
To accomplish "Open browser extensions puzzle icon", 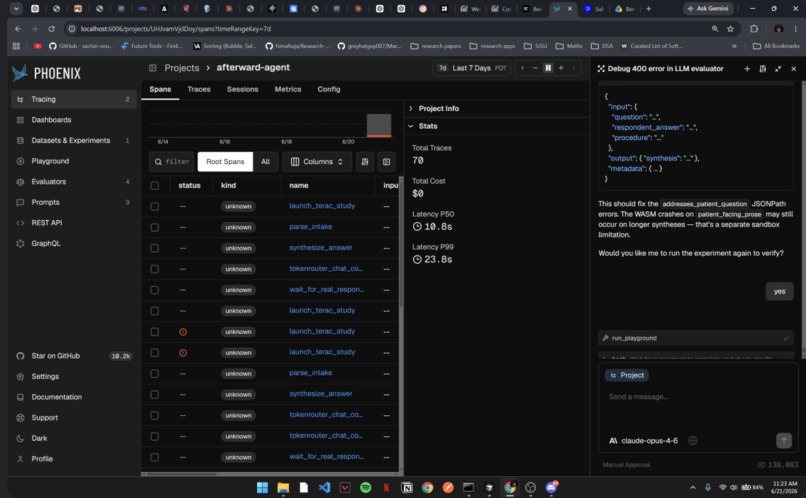I will (x=754, y=29).
